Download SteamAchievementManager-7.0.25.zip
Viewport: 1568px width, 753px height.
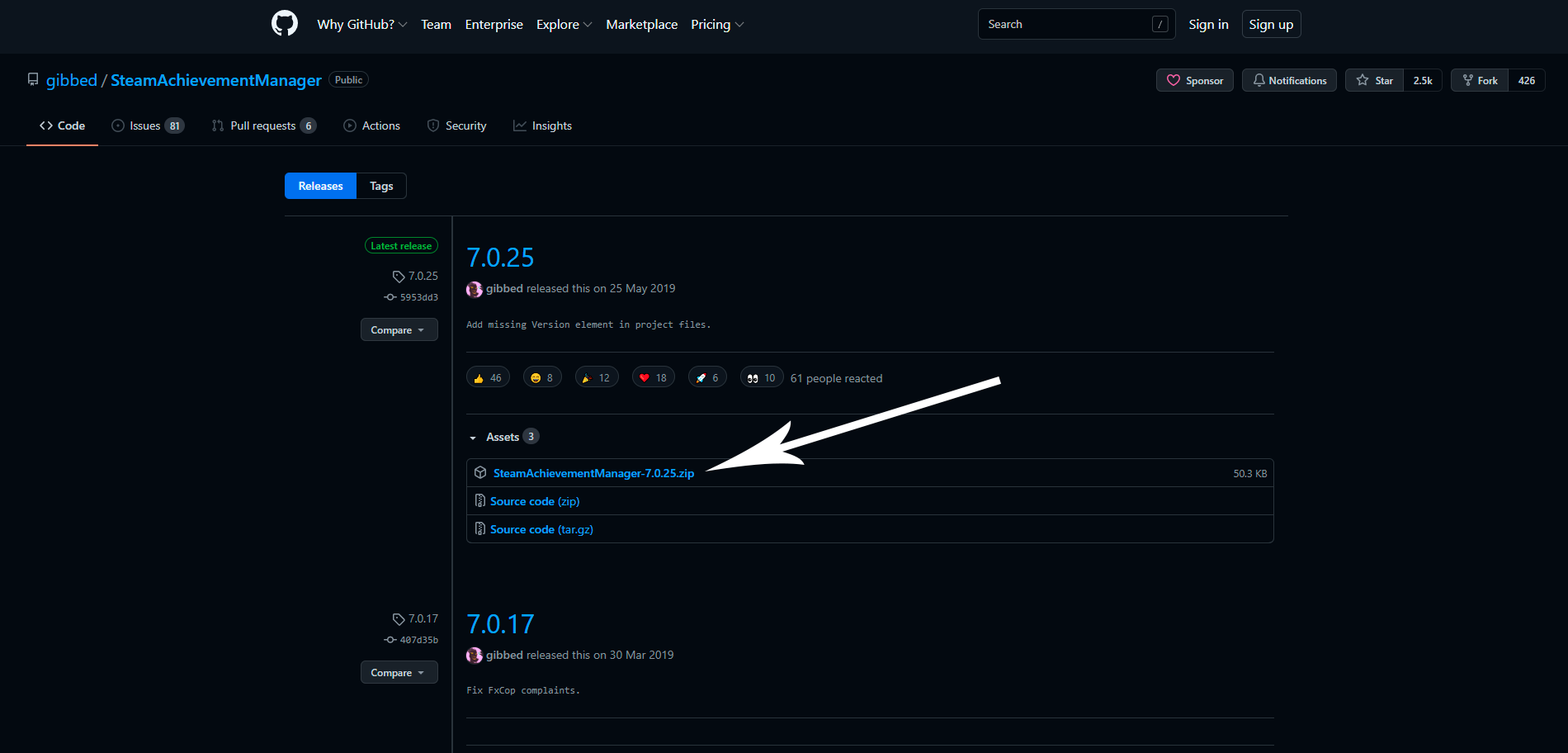(593, 473)
